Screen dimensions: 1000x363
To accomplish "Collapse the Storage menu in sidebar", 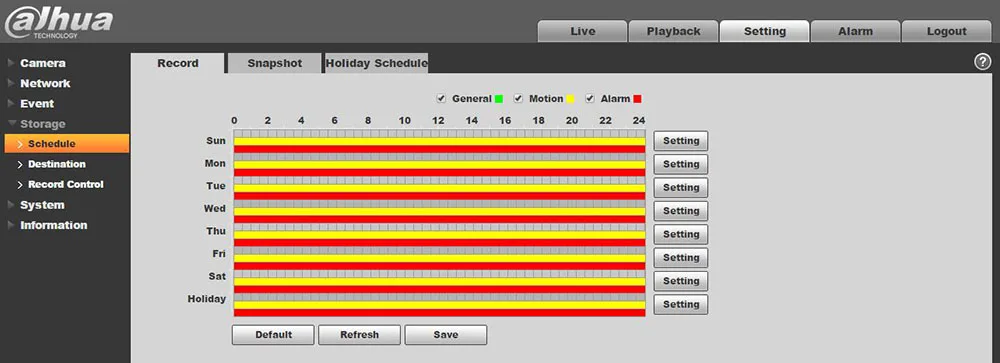I will point(42,124).
